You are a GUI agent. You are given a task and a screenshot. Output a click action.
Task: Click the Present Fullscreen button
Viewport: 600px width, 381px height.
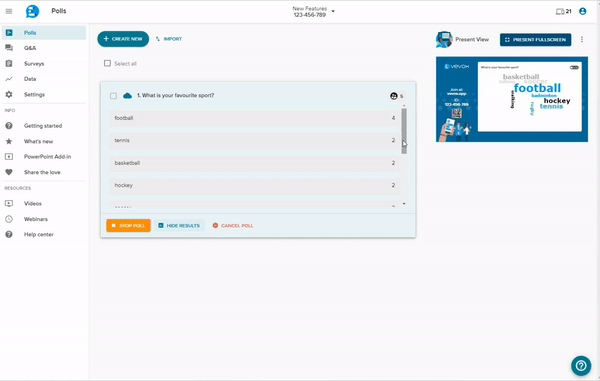point(535,40)
